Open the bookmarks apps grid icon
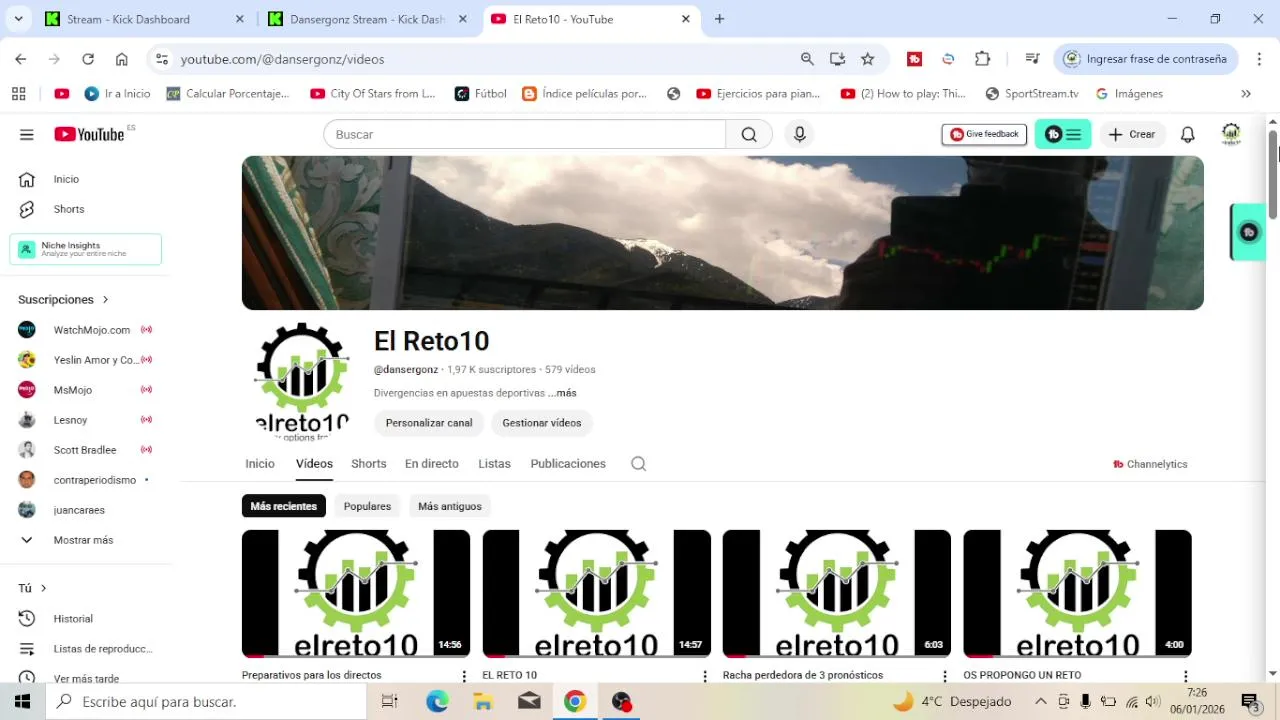 coord(18,93)
